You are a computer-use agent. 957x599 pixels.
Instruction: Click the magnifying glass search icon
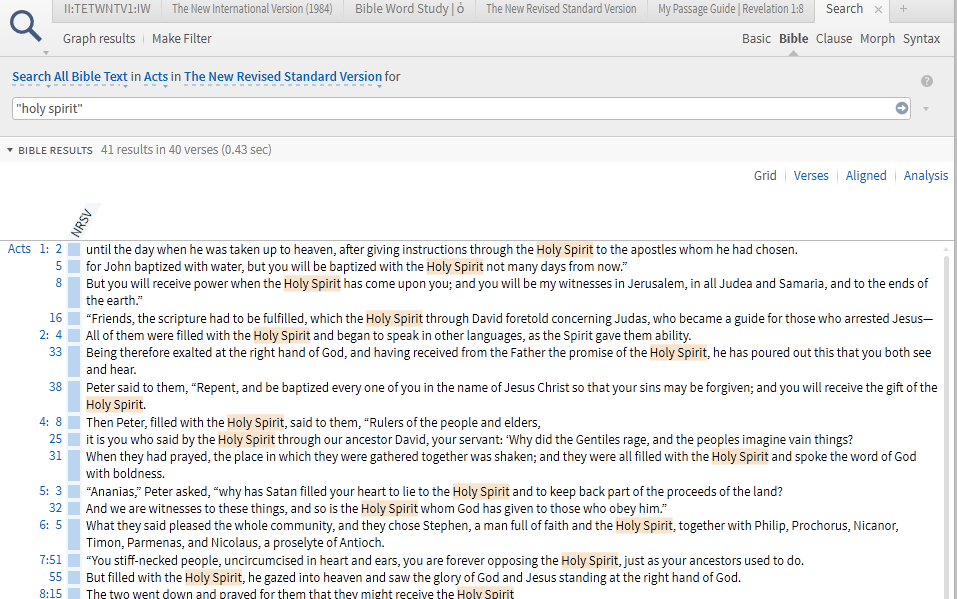pyautogui.click(x=26, y=26)
